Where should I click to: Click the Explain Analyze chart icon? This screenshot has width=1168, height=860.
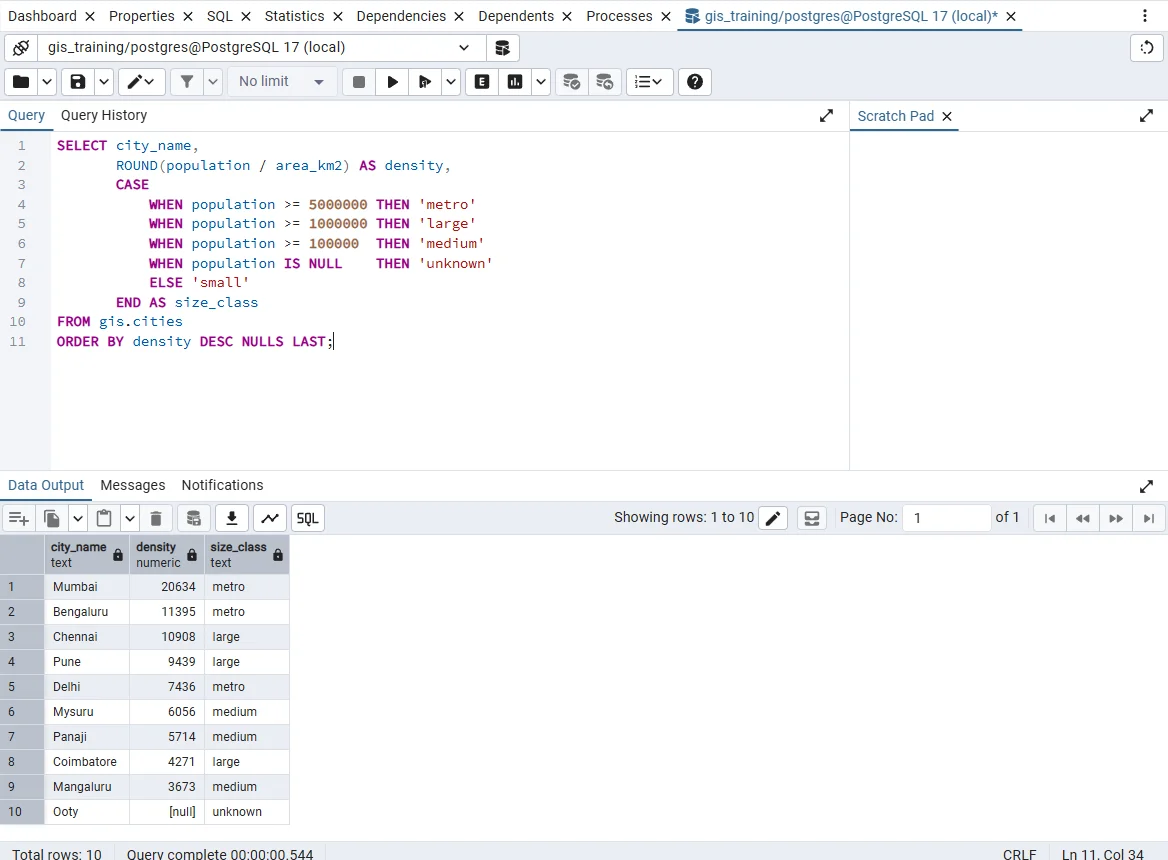(x=515, y=82)
